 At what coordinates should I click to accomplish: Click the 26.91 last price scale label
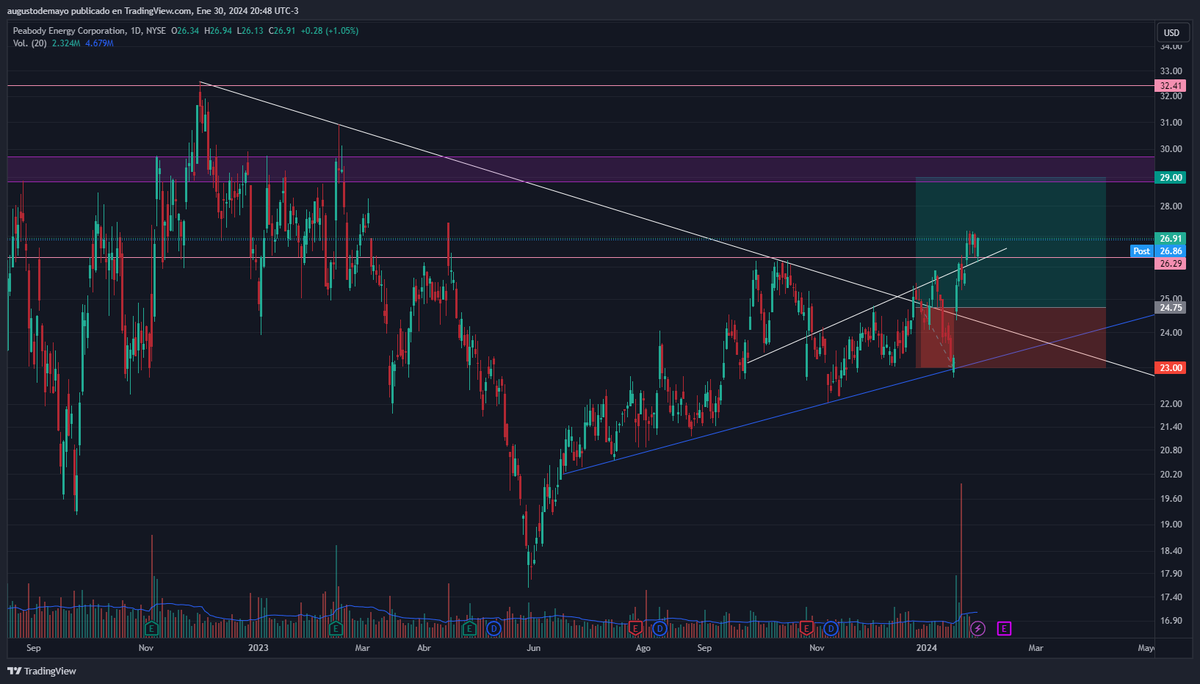point(1171,238)
